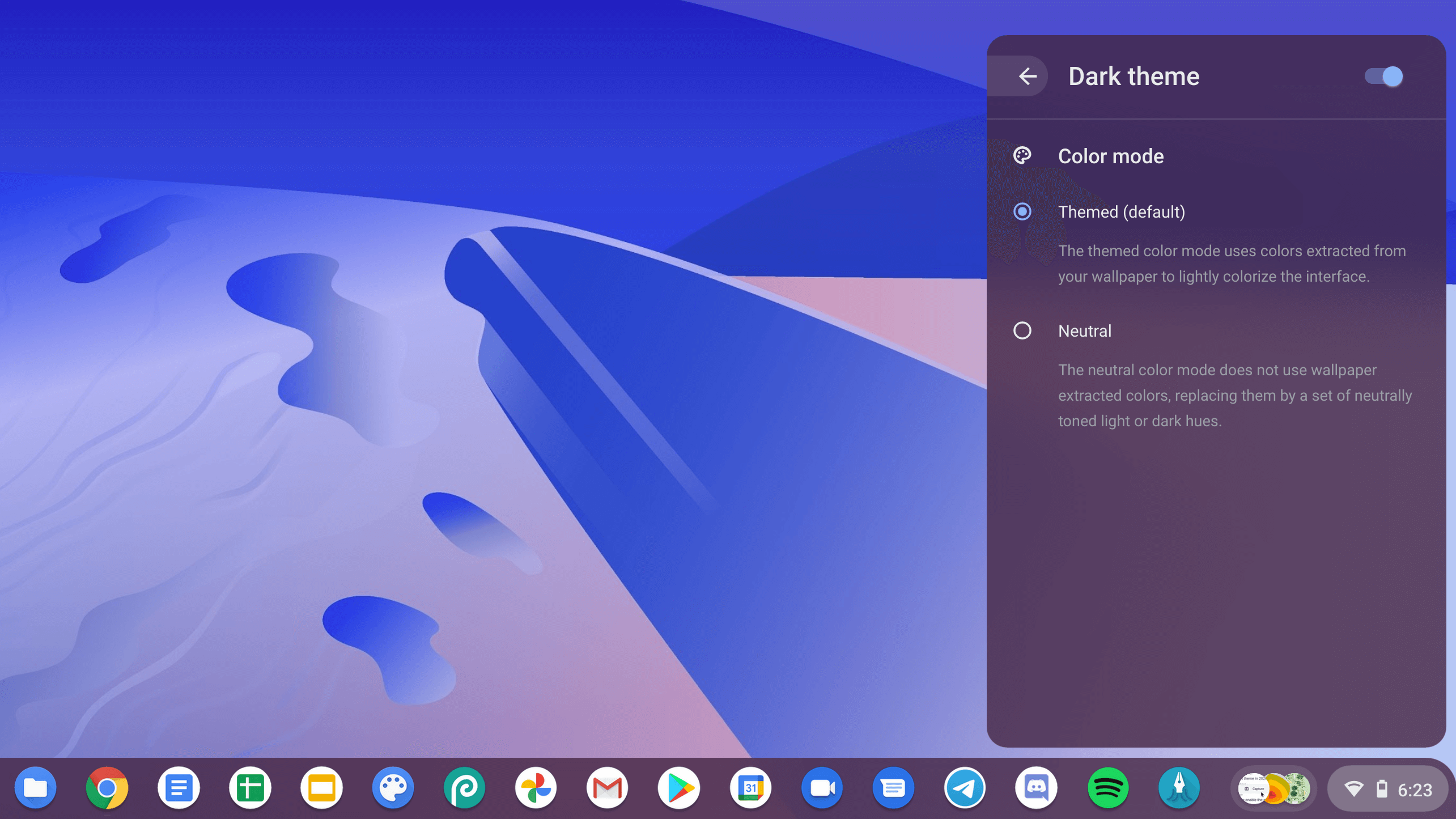Screen dimensions: 1456x819
Task: Open Google Calendar shelf icon
Action: (x=750, y=788)
